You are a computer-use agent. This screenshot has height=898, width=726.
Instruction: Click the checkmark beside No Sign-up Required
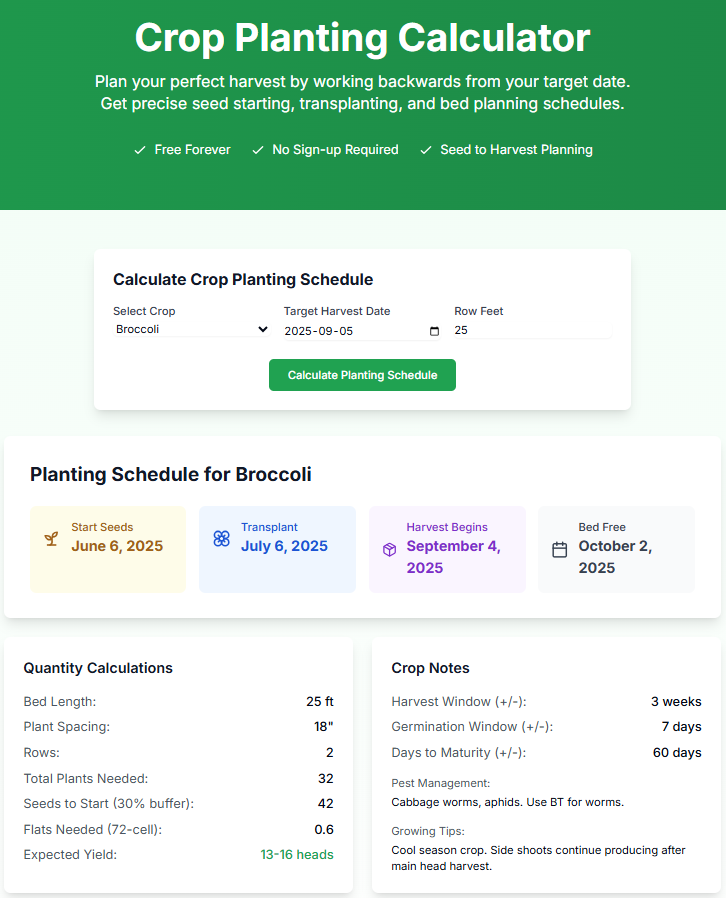point(258,150)
